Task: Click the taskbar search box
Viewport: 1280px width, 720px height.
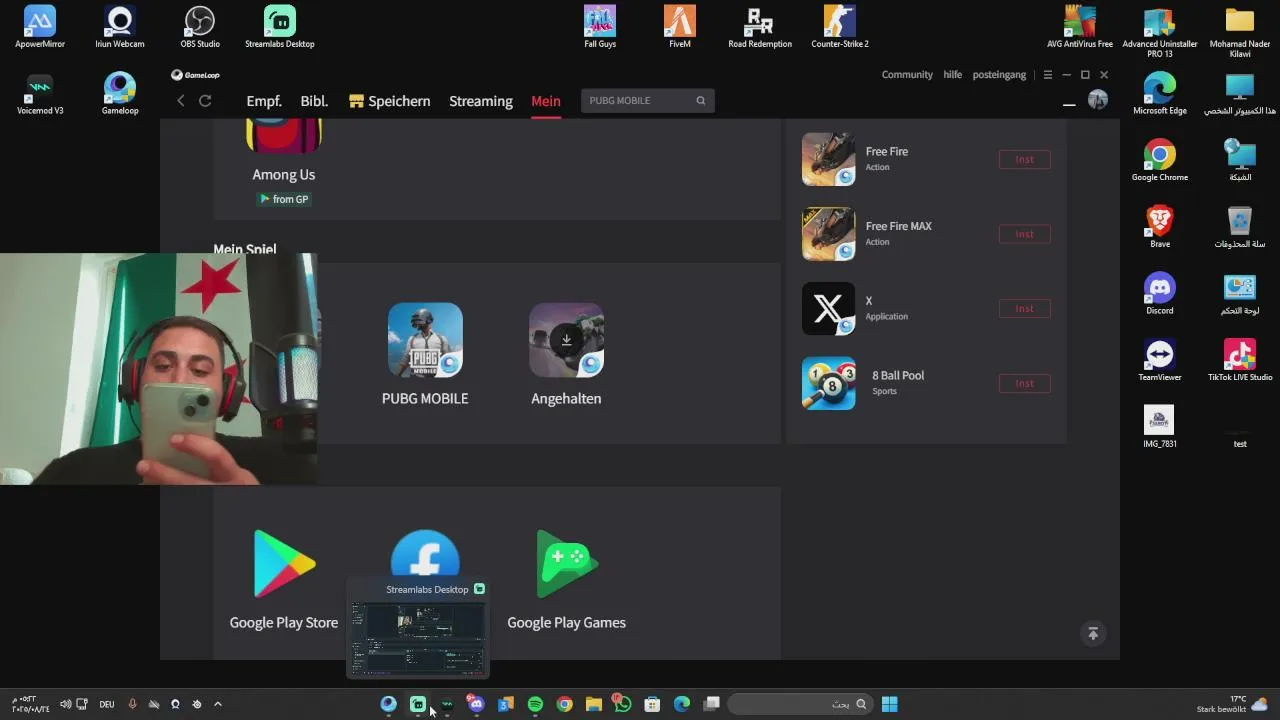Action: point(798,704)
